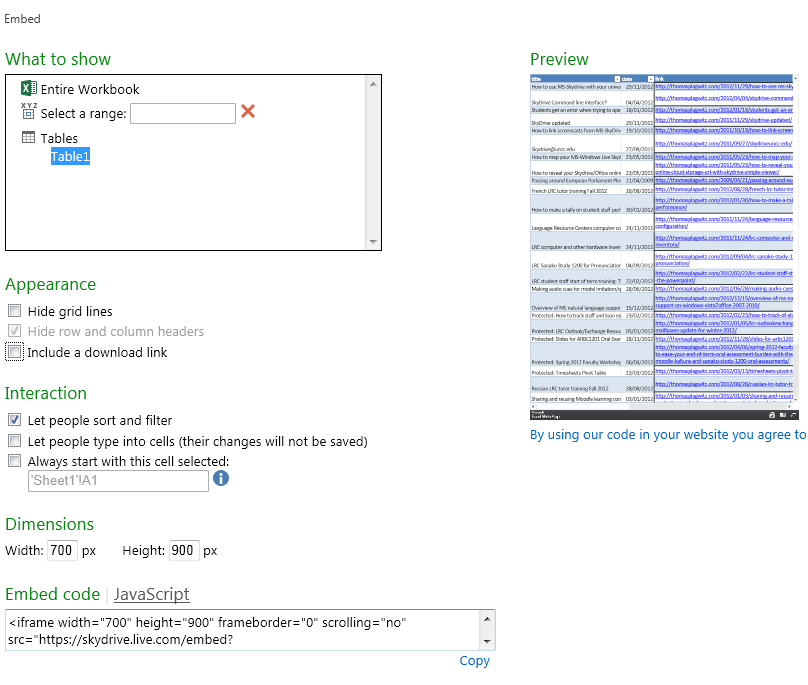Toggle Hide grid lines checkbox
808x685 pixels.
click(x=14, y=311)
